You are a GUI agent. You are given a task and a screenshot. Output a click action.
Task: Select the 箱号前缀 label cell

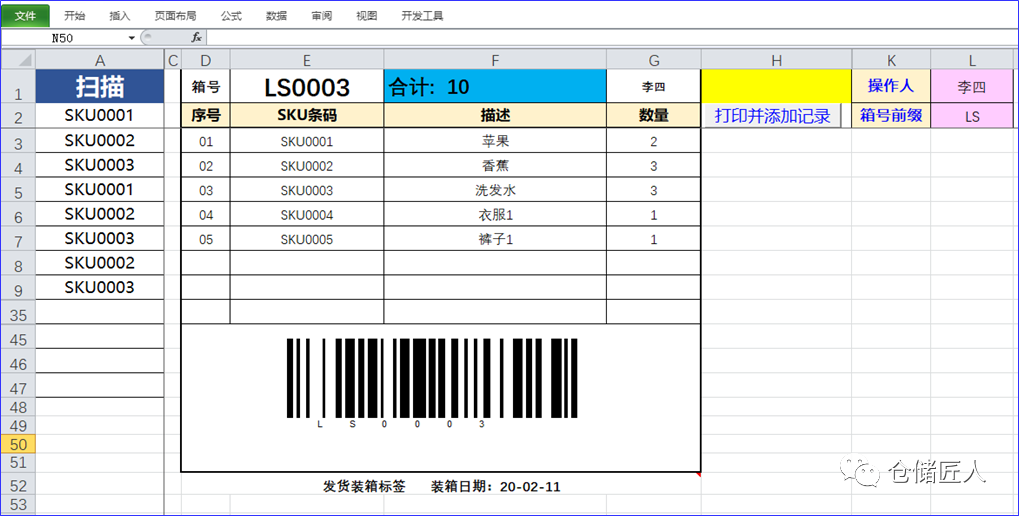(x=891, y=116)
